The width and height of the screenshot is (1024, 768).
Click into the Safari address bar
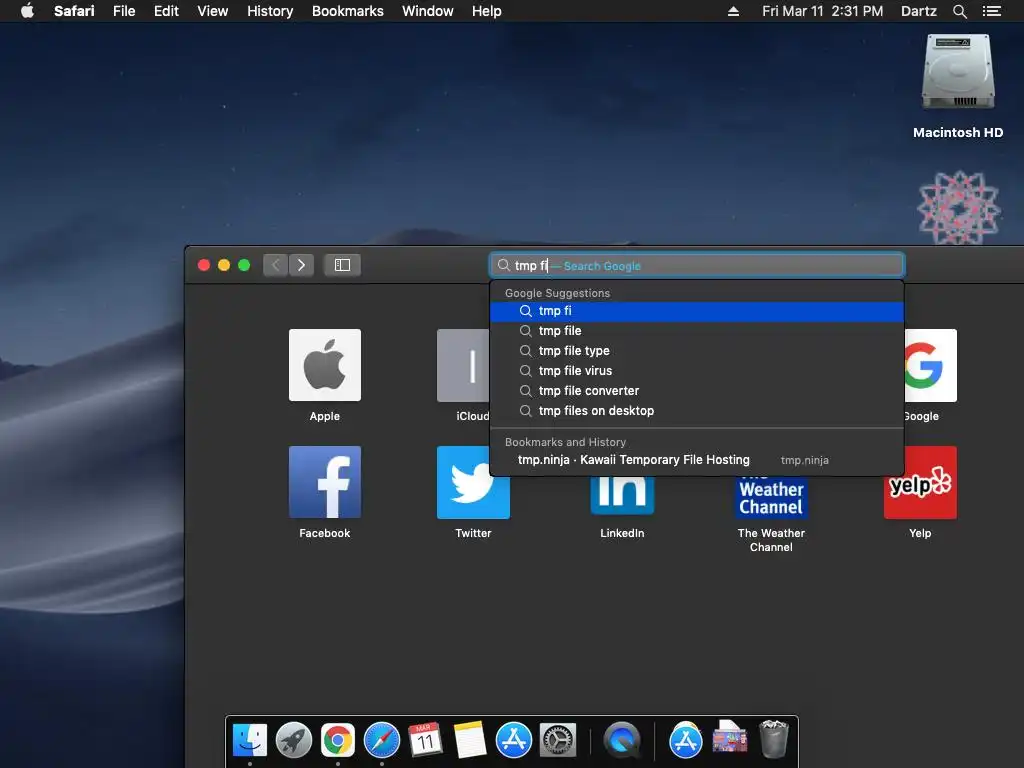click(697, 266)
